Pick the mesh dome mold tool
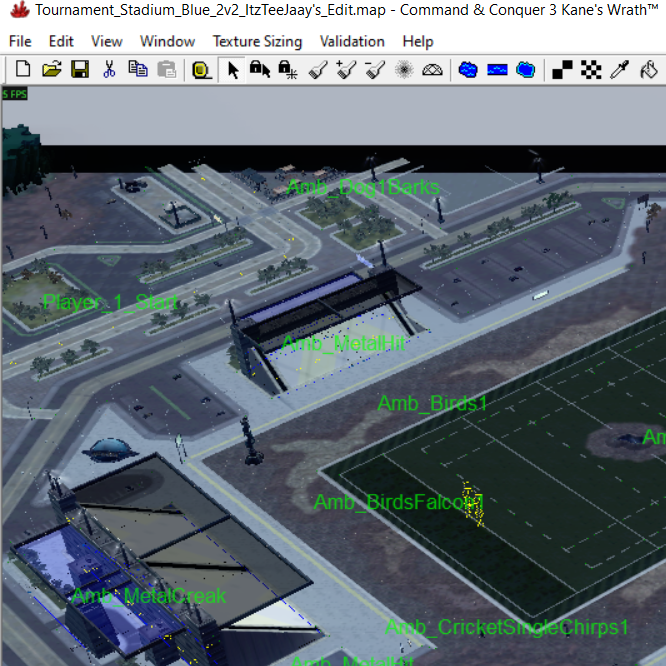This screenshot has width=666, height=666. coord(432,70)
